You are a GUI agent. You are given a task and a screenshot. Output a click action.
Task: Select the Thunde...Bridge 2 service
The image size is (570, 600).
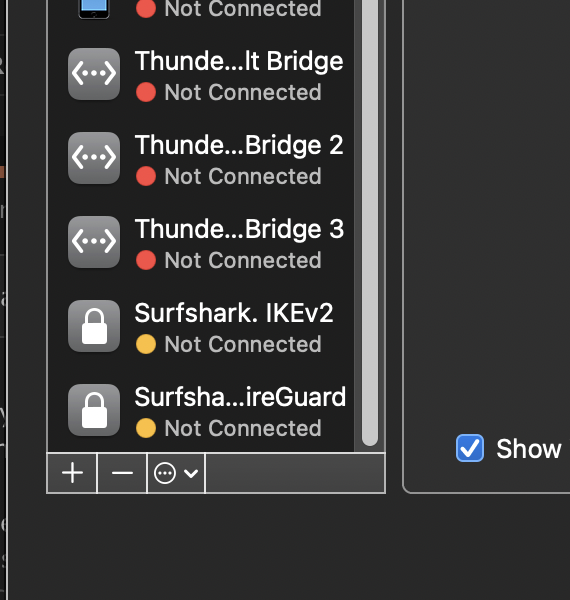click(x=201, y=158)
